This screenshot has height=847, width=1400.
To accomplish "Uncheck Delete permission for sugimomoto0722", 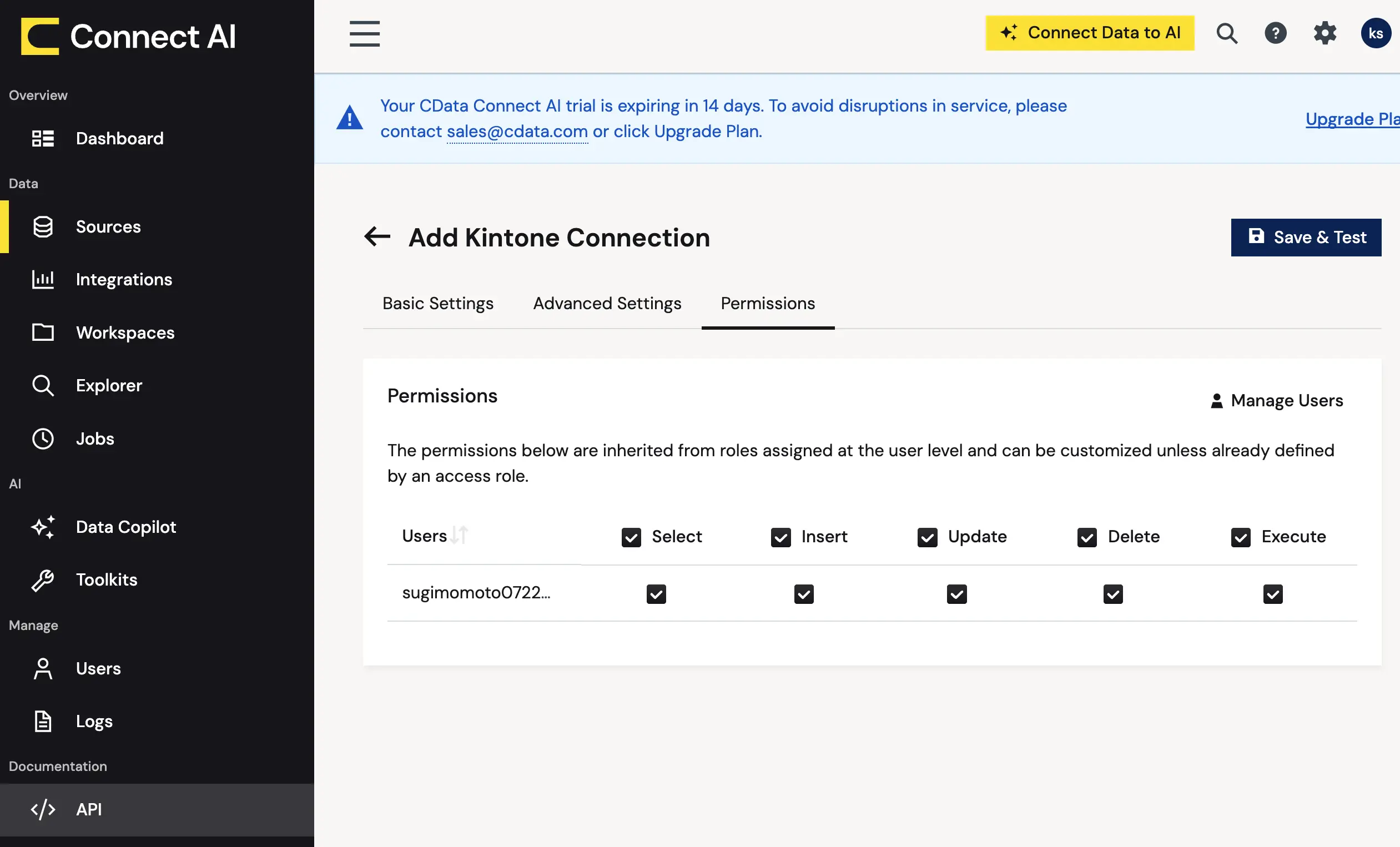I will pyautogui.click(x=1113, y=594).
